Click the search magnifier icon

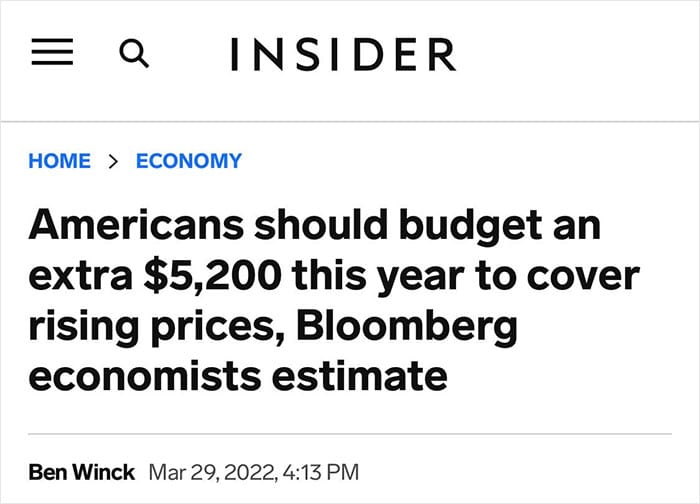[134, 54]
